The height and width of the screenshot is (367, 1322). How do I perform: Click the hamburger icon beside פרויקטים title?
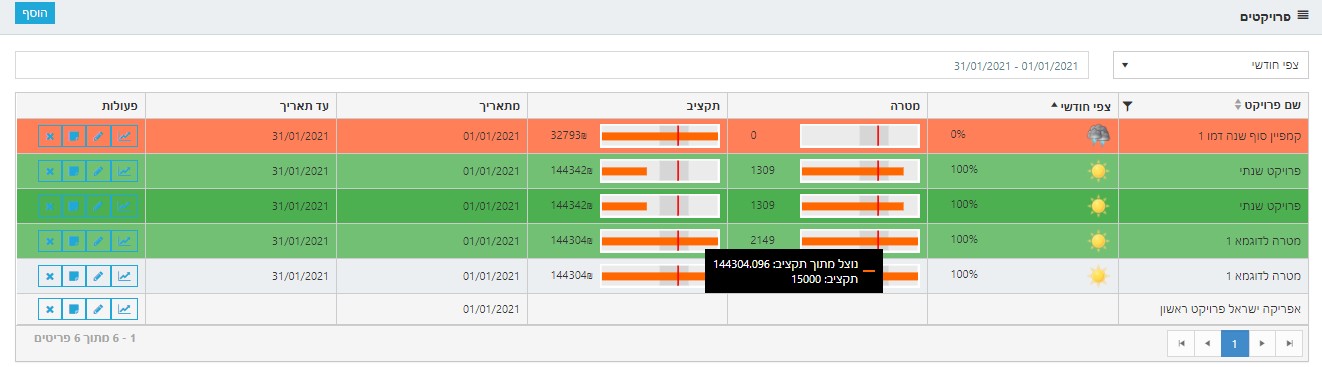(1303, 15)
